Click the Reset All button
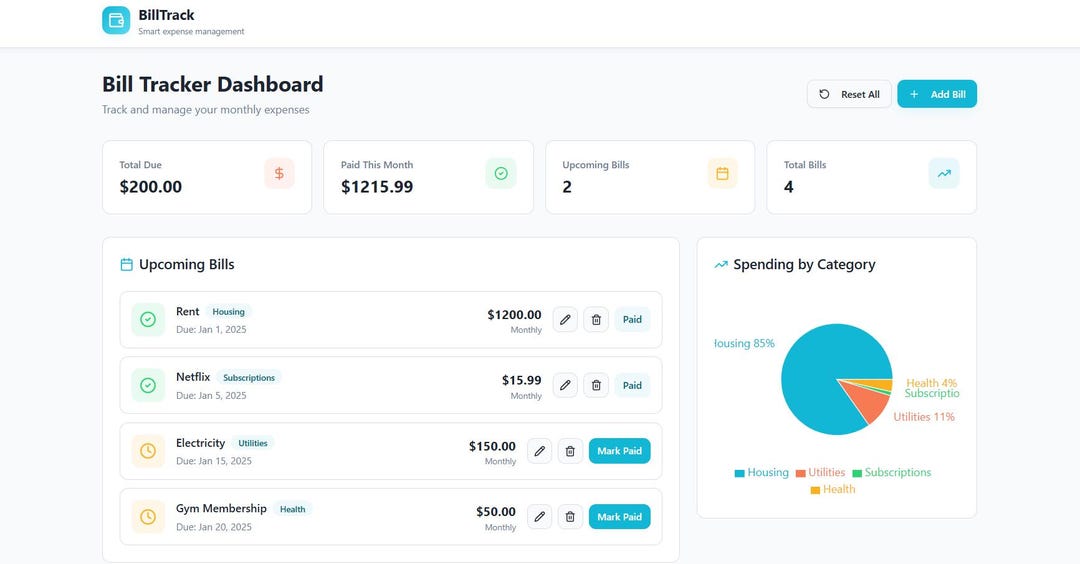1080x564 pixels. pos(849,94)
